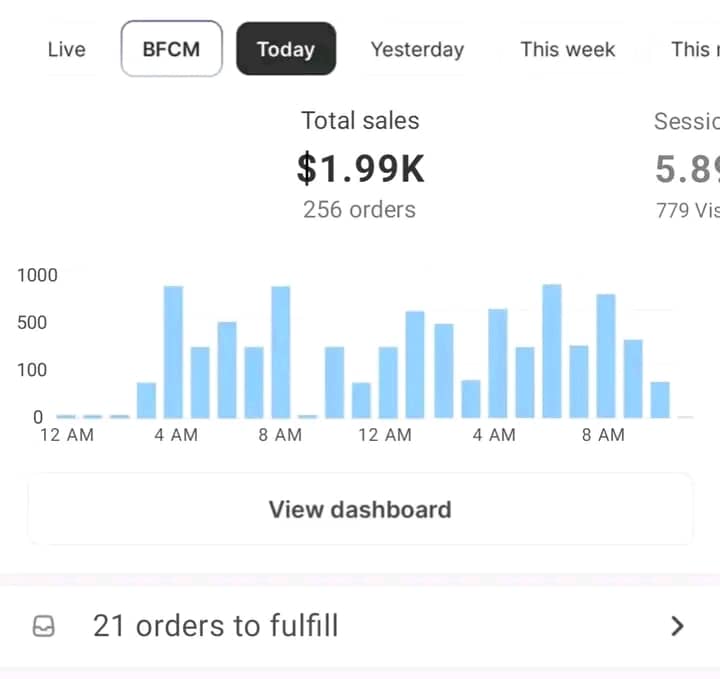The image size is (720, 679).
Task: Select the Today tab
Action: click(x=286, y=49)
